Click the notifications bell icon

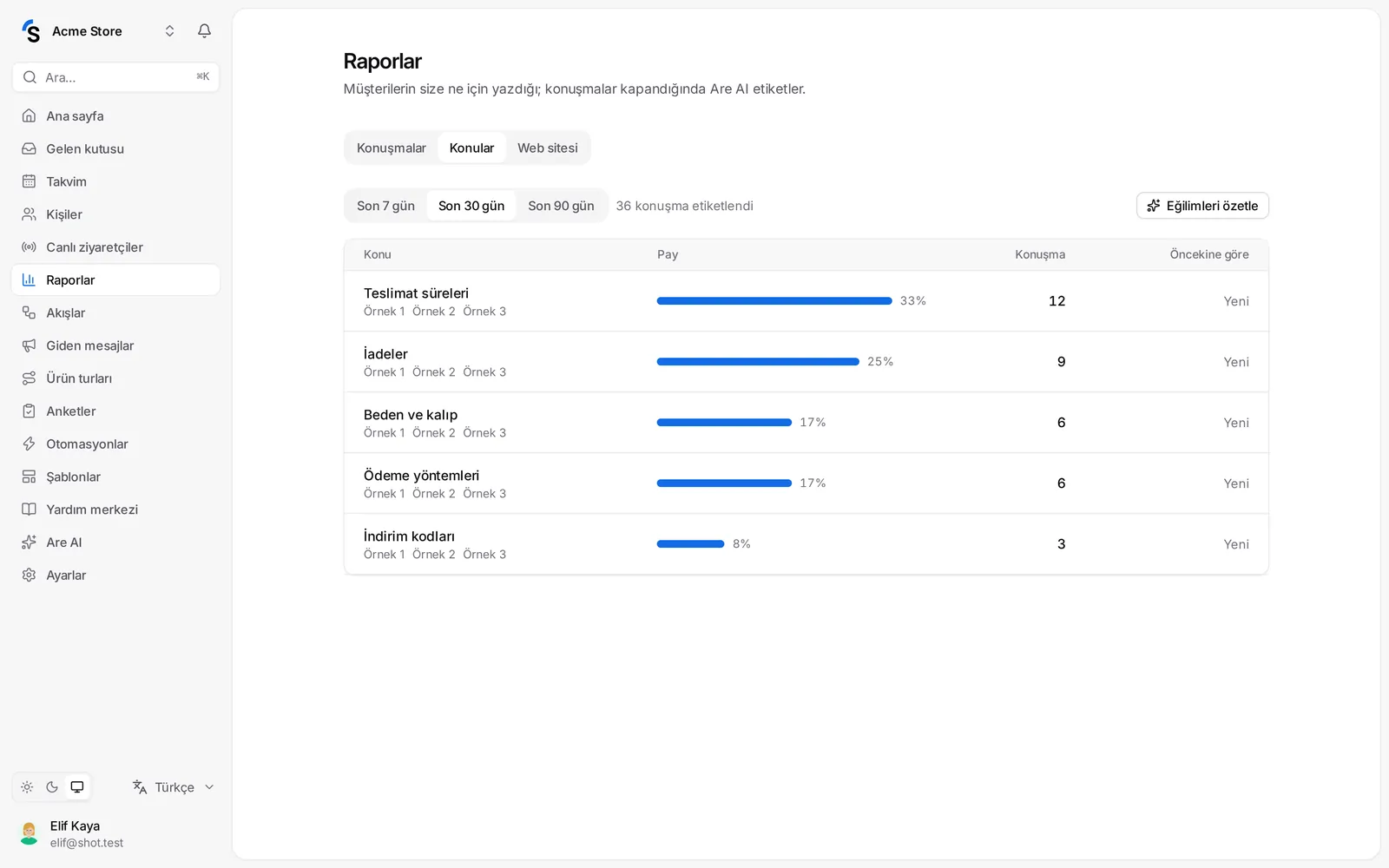pyautogui.click(x=204, y=31)
